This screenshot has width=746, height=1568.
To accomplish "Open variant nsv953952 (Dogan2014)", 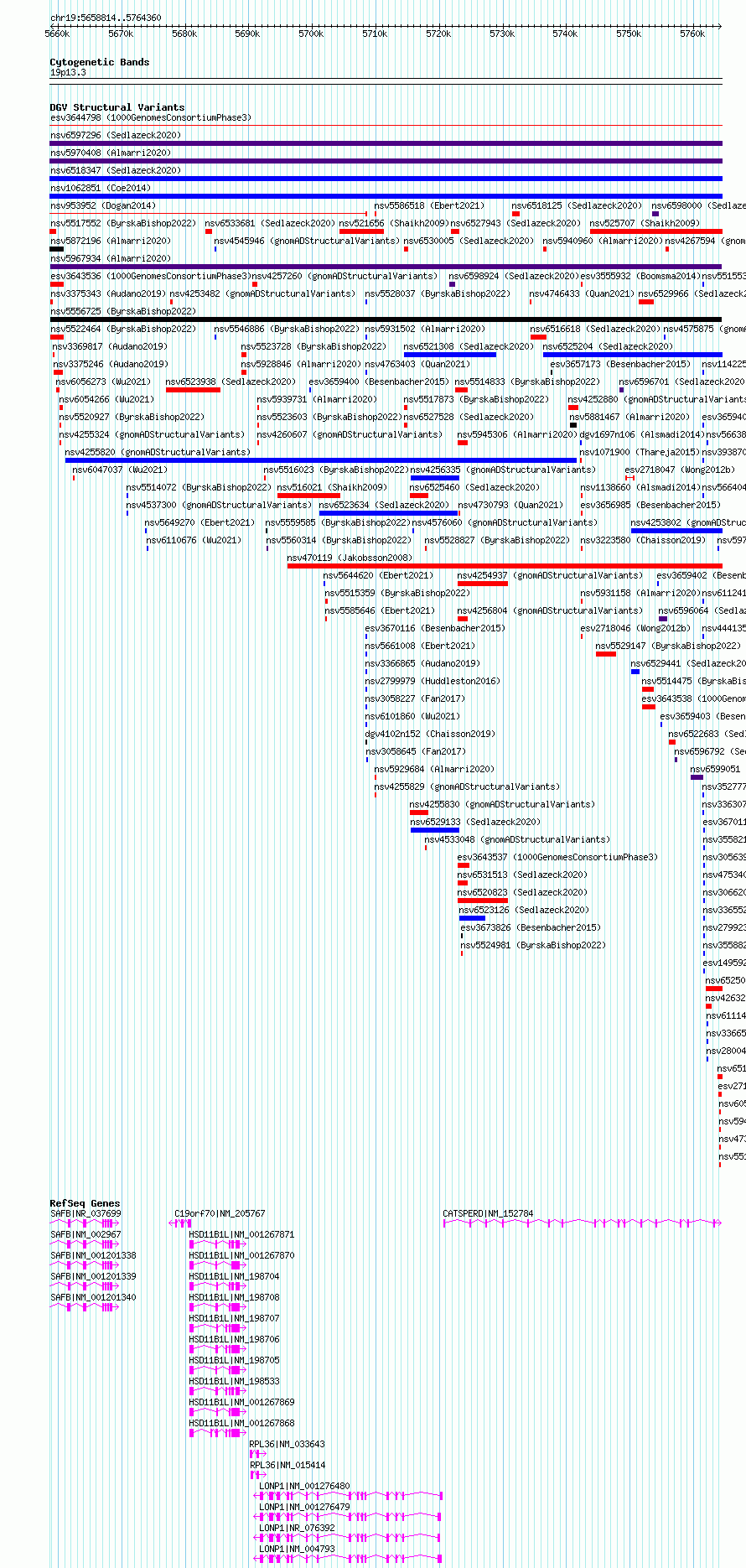I will click(x=103, y=205).
